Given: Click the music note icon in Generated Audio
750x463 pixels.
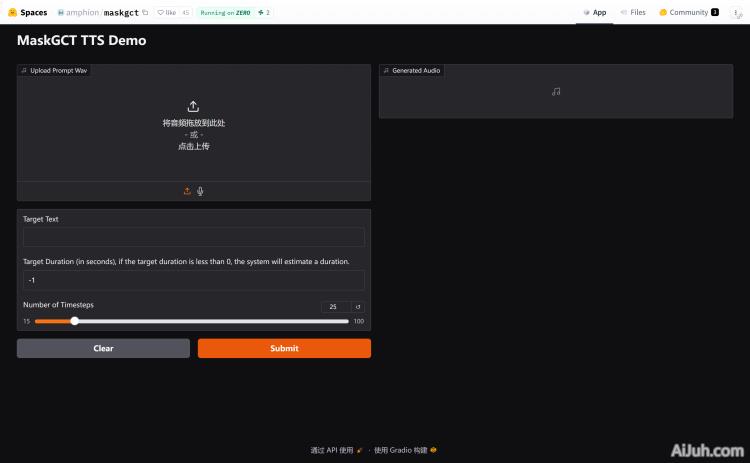Looking at the screenshot, I should point(556,92).
